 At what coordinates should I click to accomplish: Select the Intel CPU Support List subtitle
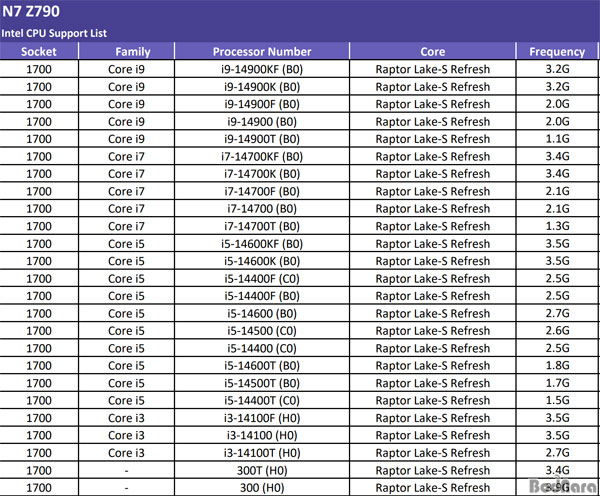pyautogui.click(x=54, y=33)
